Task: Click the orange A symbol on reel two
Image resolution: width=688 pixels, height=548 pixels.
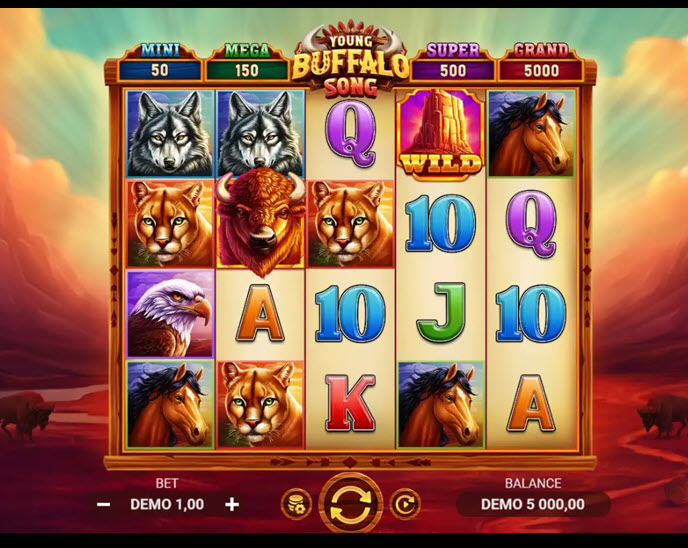Action: [261, 312]
